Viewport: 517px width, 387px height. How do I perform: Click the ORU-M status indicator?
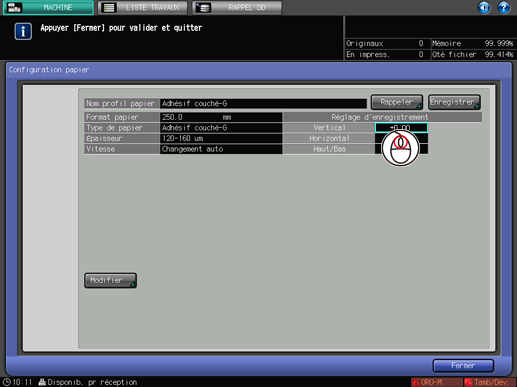(x=436, y=382)
